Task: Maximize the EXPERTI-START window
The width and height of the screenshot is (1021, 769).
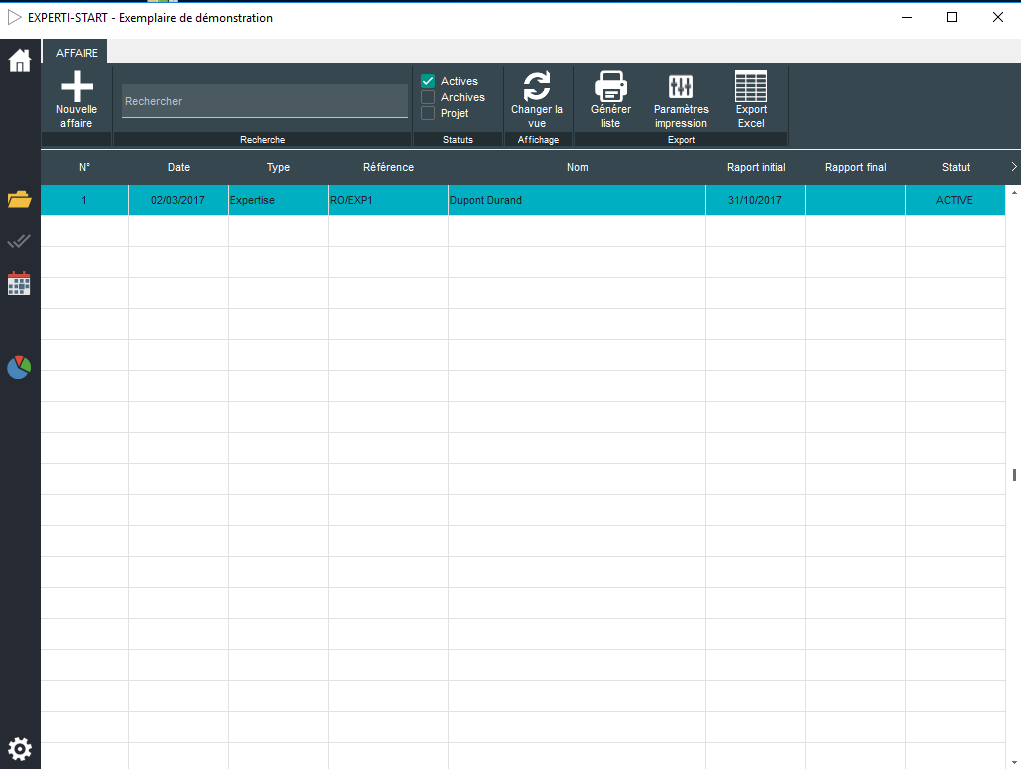Action: [x=952, y=18]
